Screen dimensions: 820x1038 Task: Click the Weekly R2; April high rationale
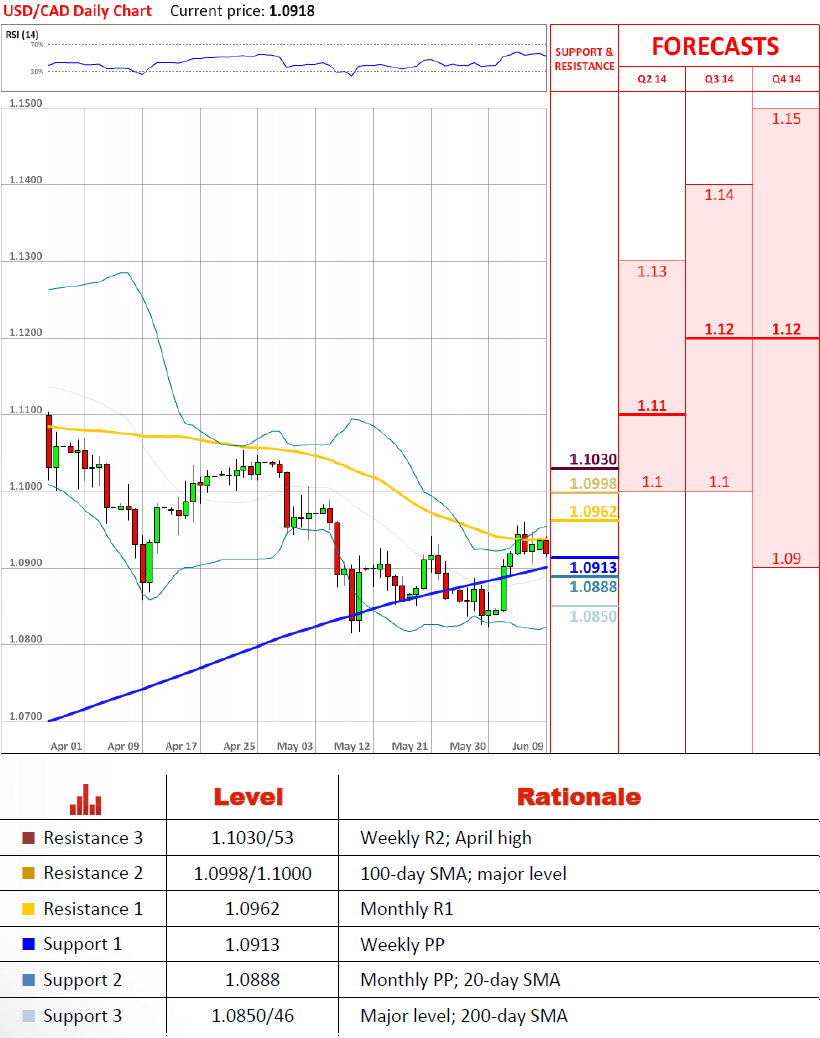click(446, 838)
